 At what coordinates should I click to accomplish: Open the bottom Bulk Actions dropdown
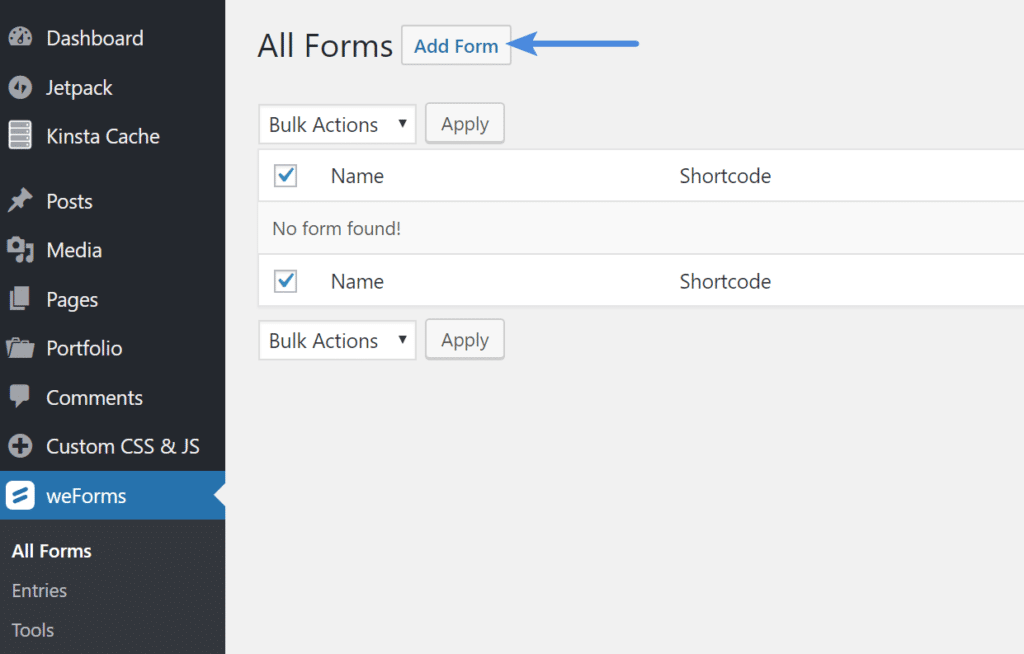[x=337, y=339]
